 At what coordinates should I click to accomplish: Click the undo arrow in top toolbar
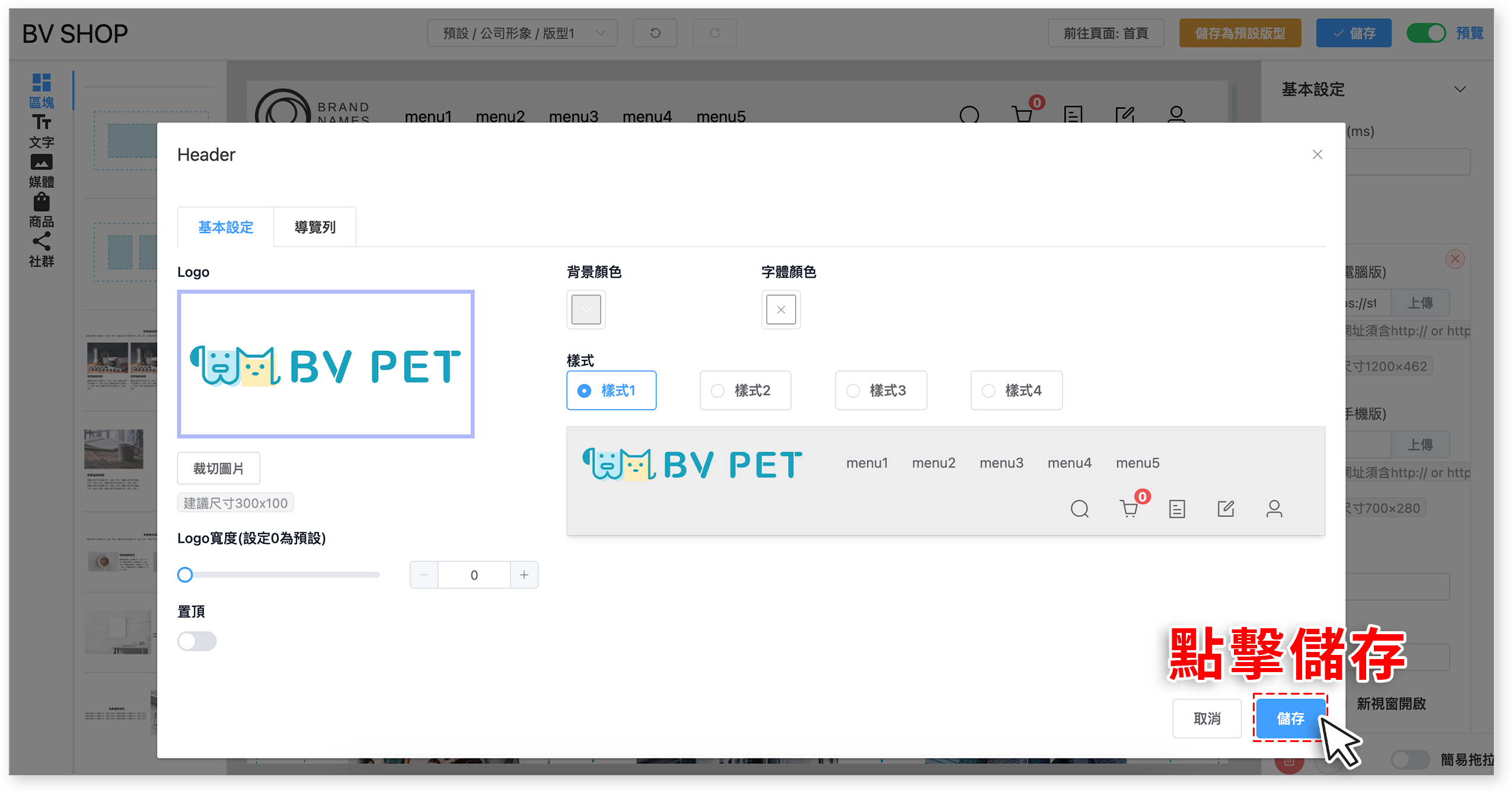pyautogui.click(x=655, y=33)
